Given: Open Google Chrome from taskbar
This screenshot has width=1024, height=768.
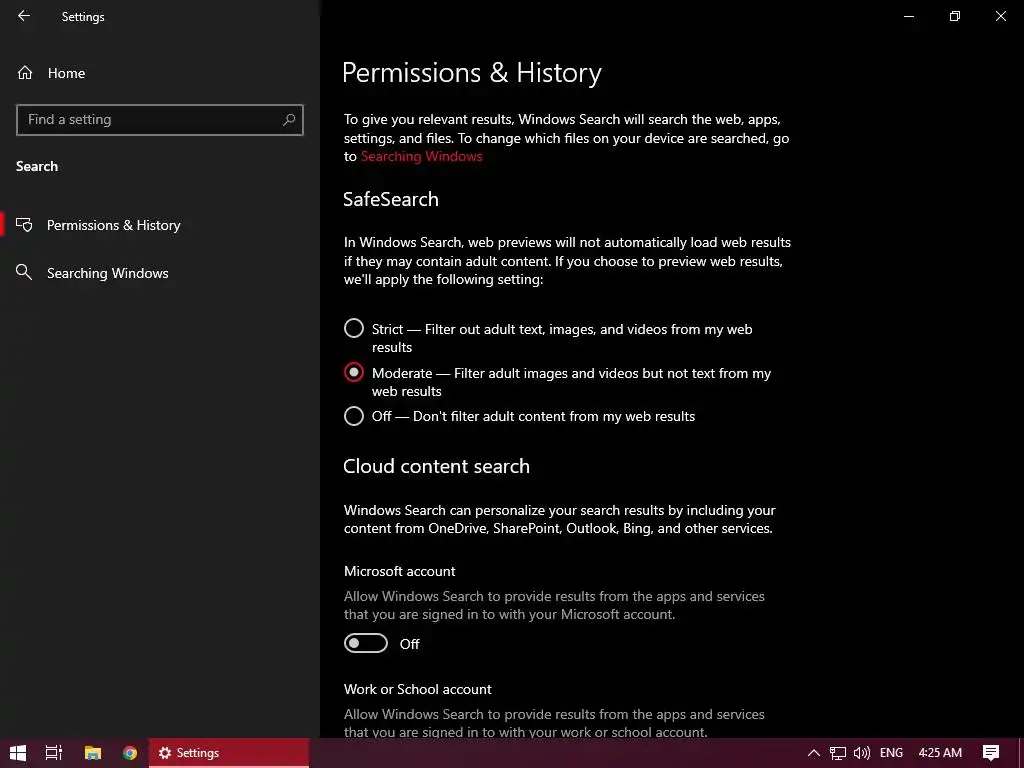Looking at the screenshot, I should (130, 753).
